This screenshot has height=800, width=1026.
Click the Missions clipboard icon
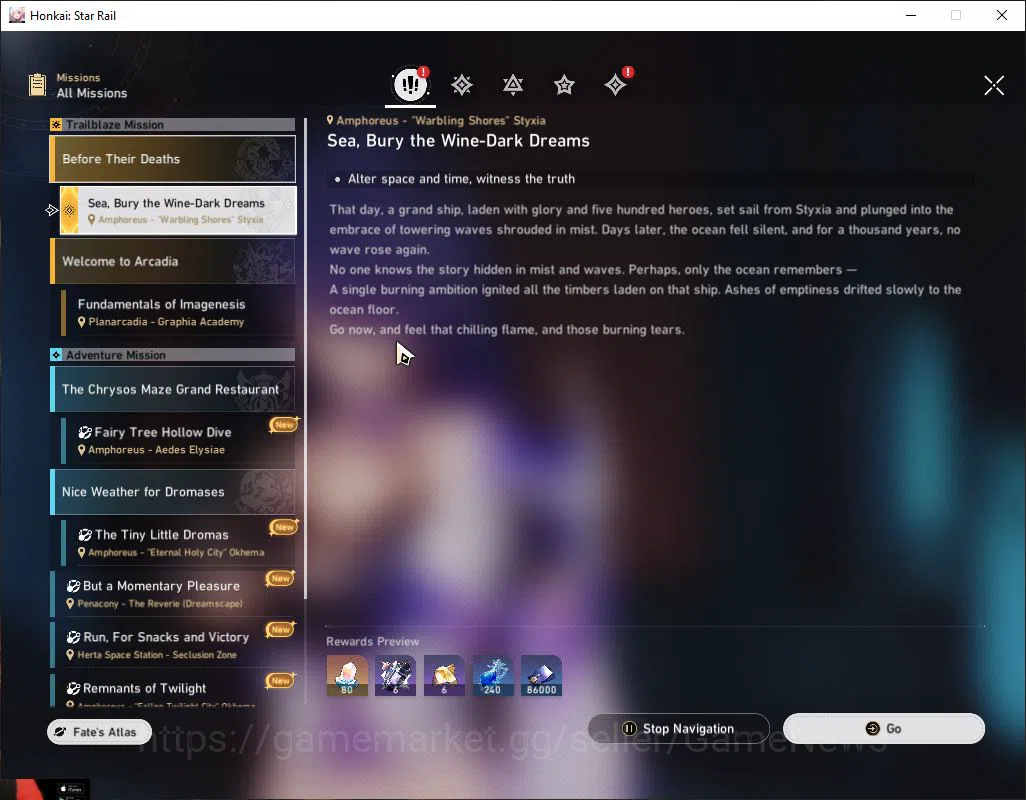tap(37, 85)
